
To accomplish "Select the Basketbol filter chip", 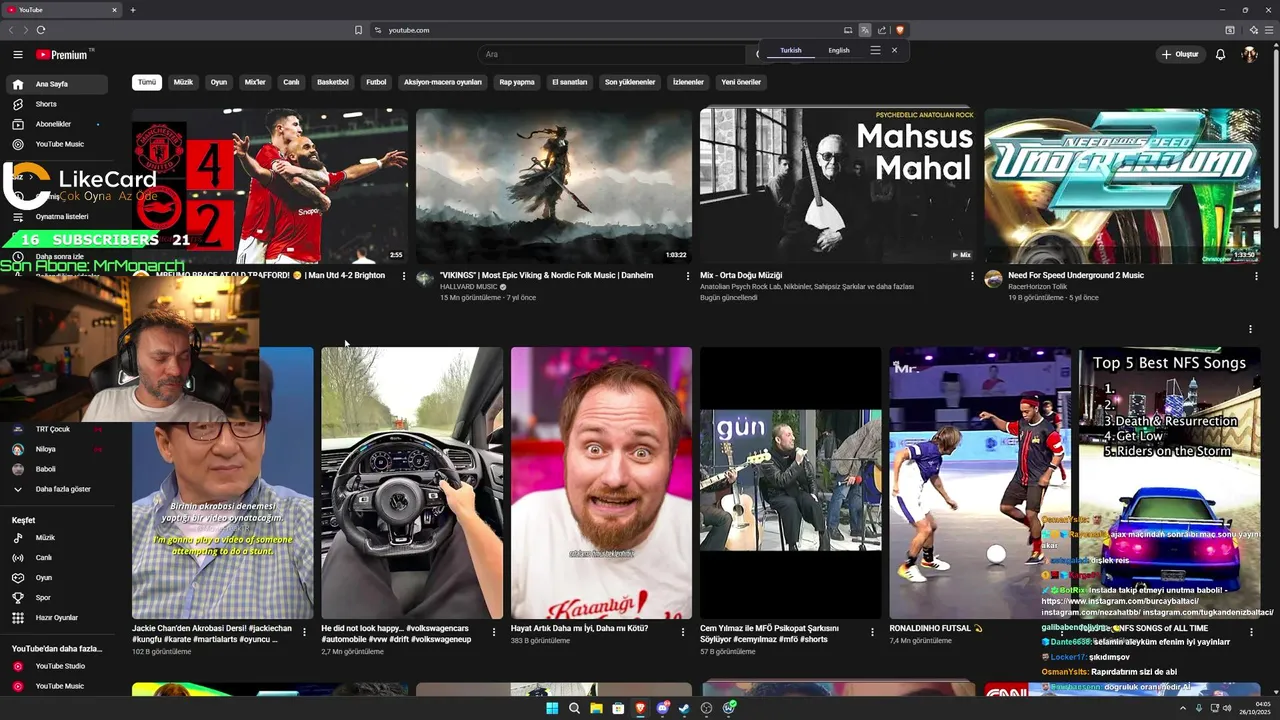I will pos(333,82).
